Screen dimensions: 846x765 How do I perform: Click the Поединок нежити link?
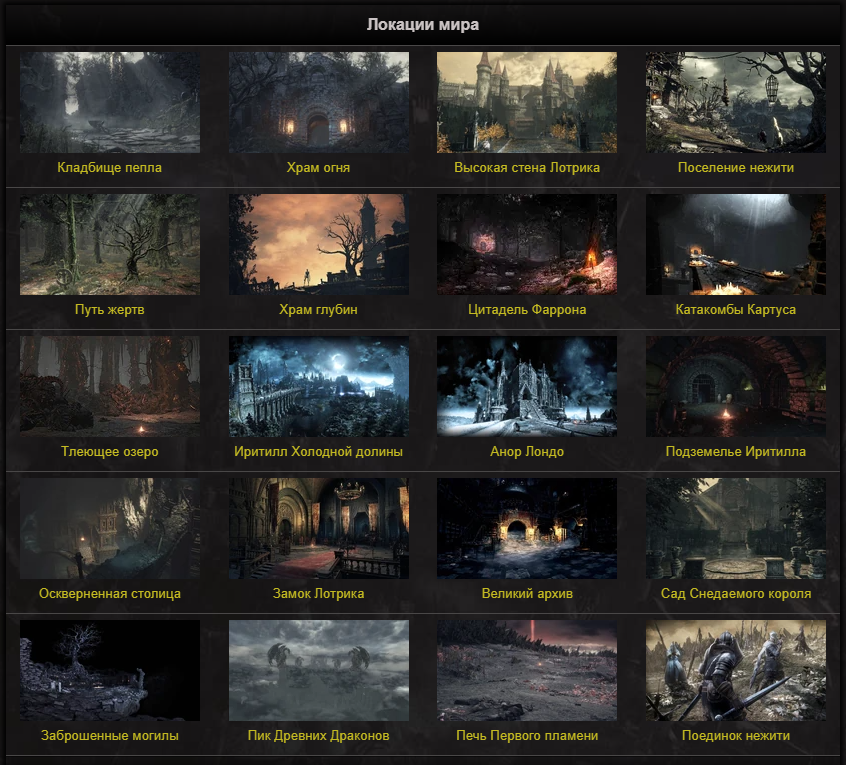(736, 735)
